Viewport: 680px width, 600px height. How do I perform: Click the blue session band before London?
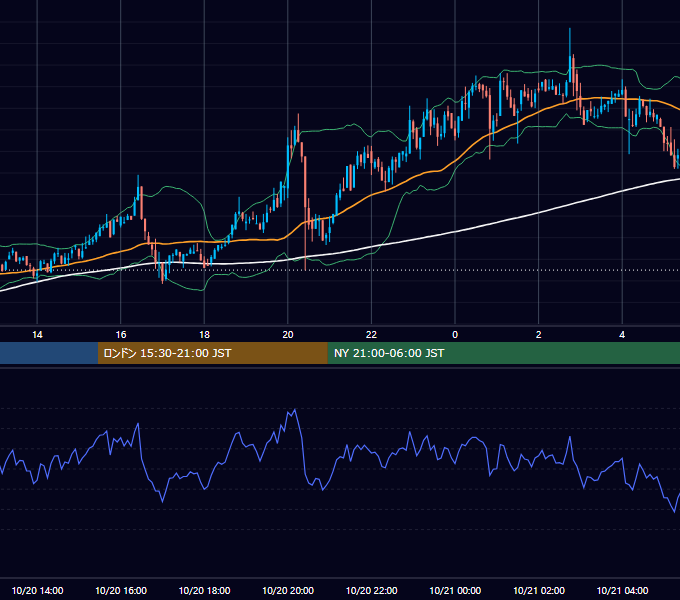(x=49, y=353)
